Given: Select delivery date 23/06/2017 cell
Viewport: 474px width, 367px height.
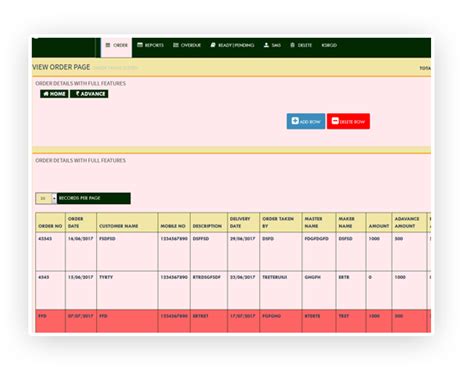Looking at the screenshot, I should tap(243, 290).
